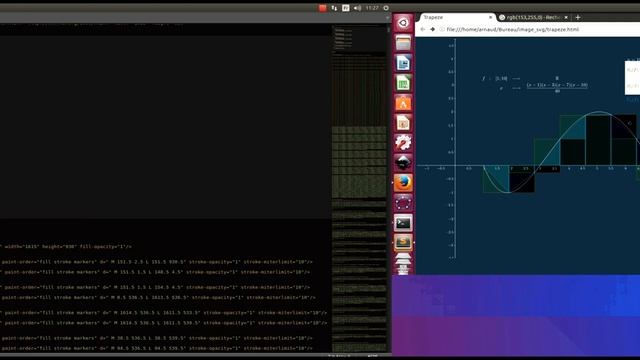This screenshot has height=360, width=640.
Task: Click the function formula text on graph
Action: tap(535, 84)
